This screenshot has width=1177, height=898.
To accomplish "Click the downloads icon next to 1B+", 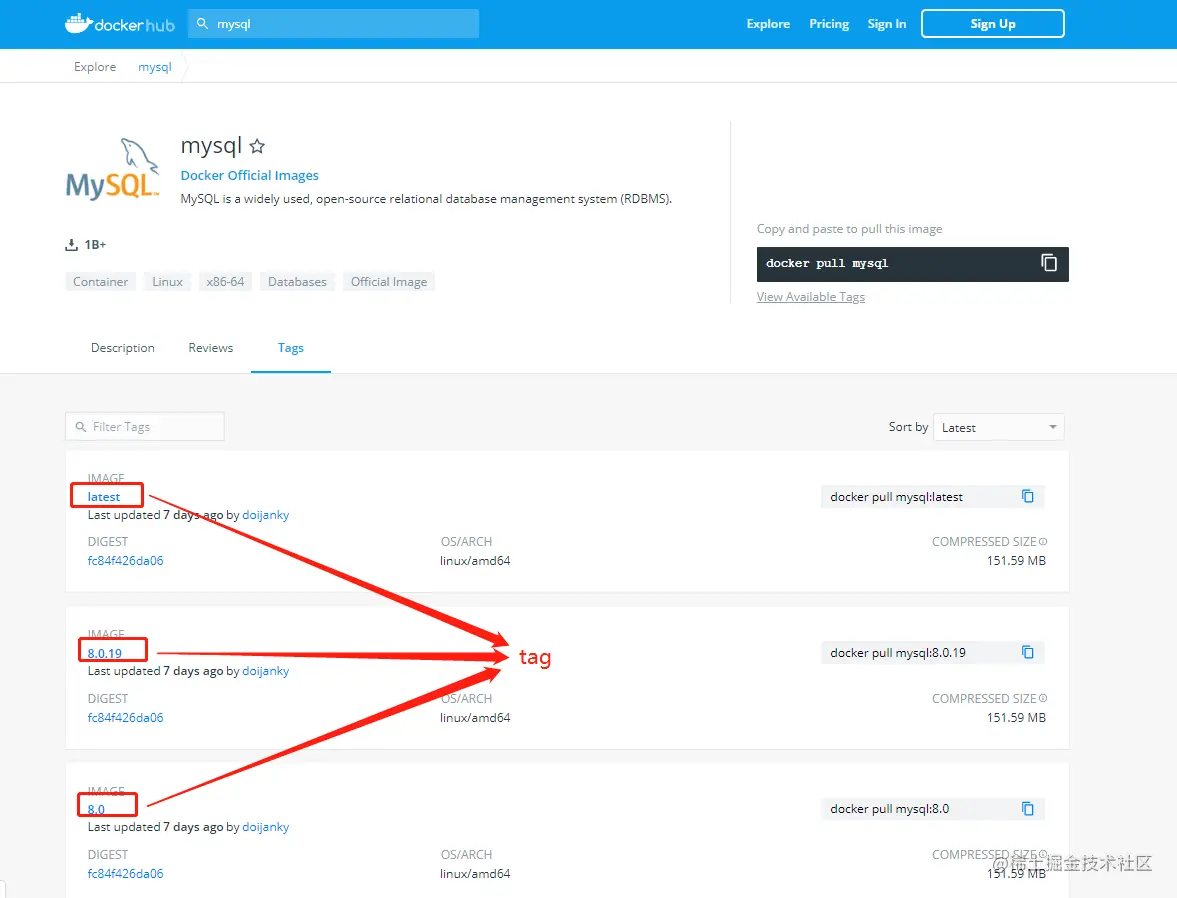I will coord(71,245).
